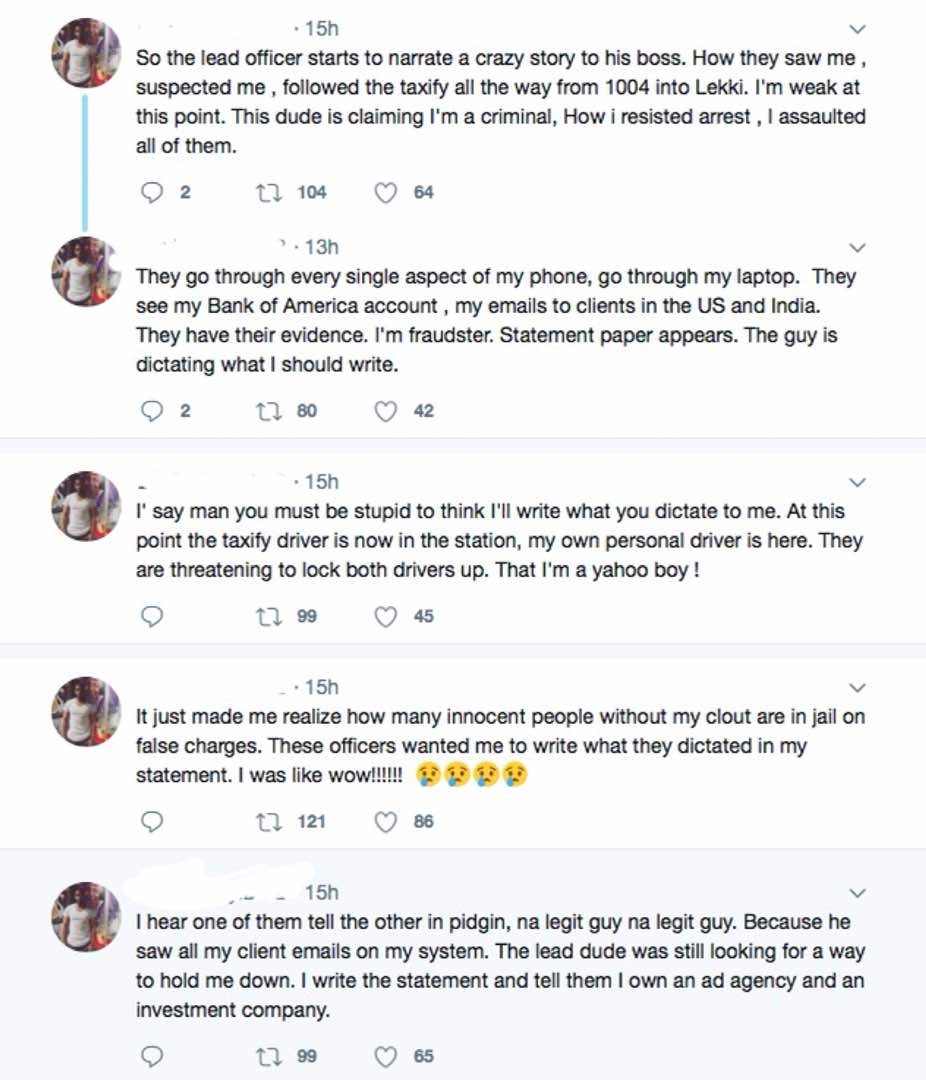Retweet the 'taxify driver in station' tweet
The width and height of the screenshot is (926, 1080).
269,616
